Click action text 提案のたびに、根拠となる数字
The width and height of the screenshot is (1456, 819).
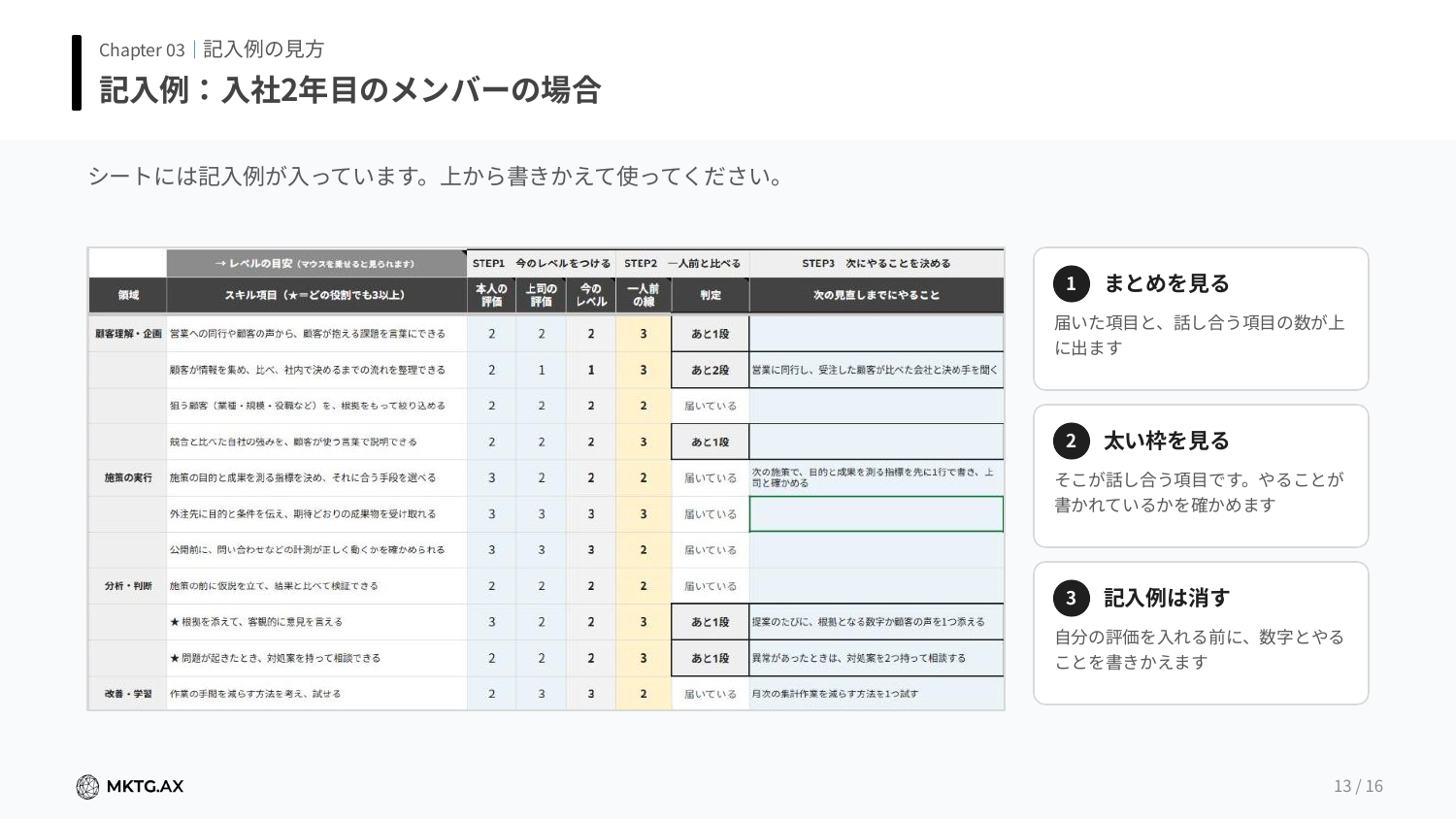pos(869,622)
